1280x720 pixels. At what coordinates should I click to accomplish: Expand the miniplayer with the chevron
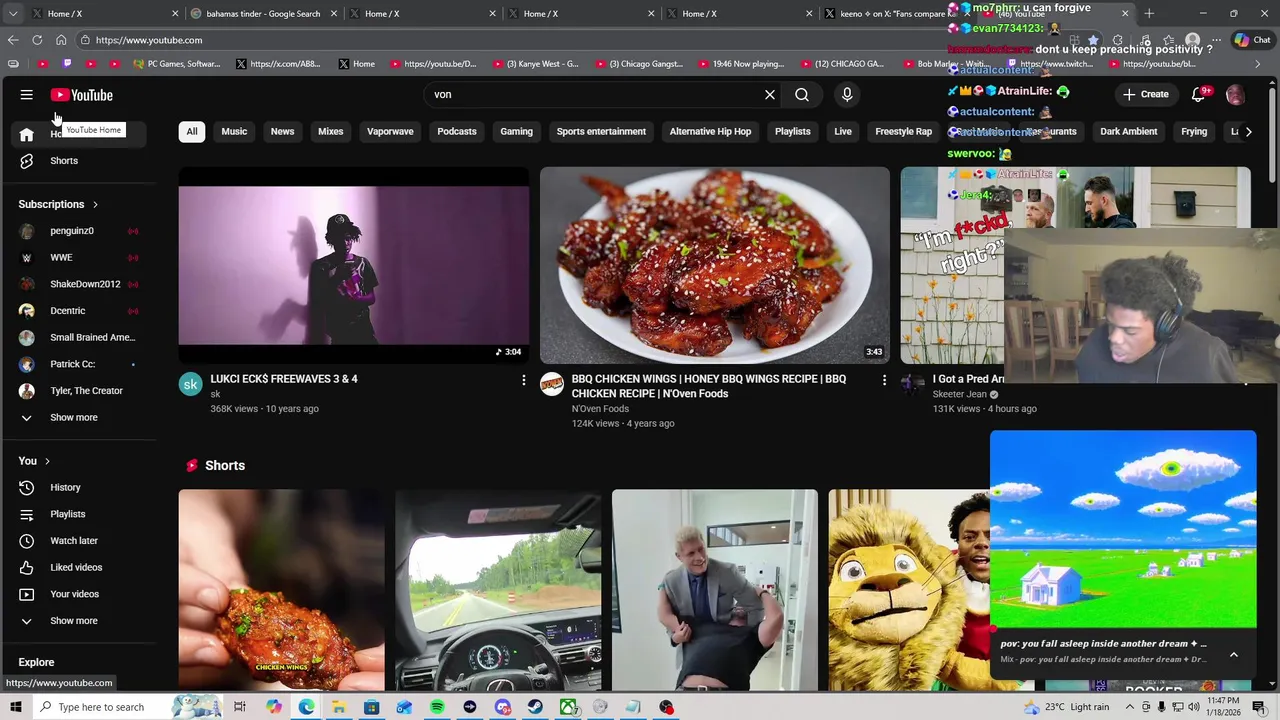(1233, 655)
